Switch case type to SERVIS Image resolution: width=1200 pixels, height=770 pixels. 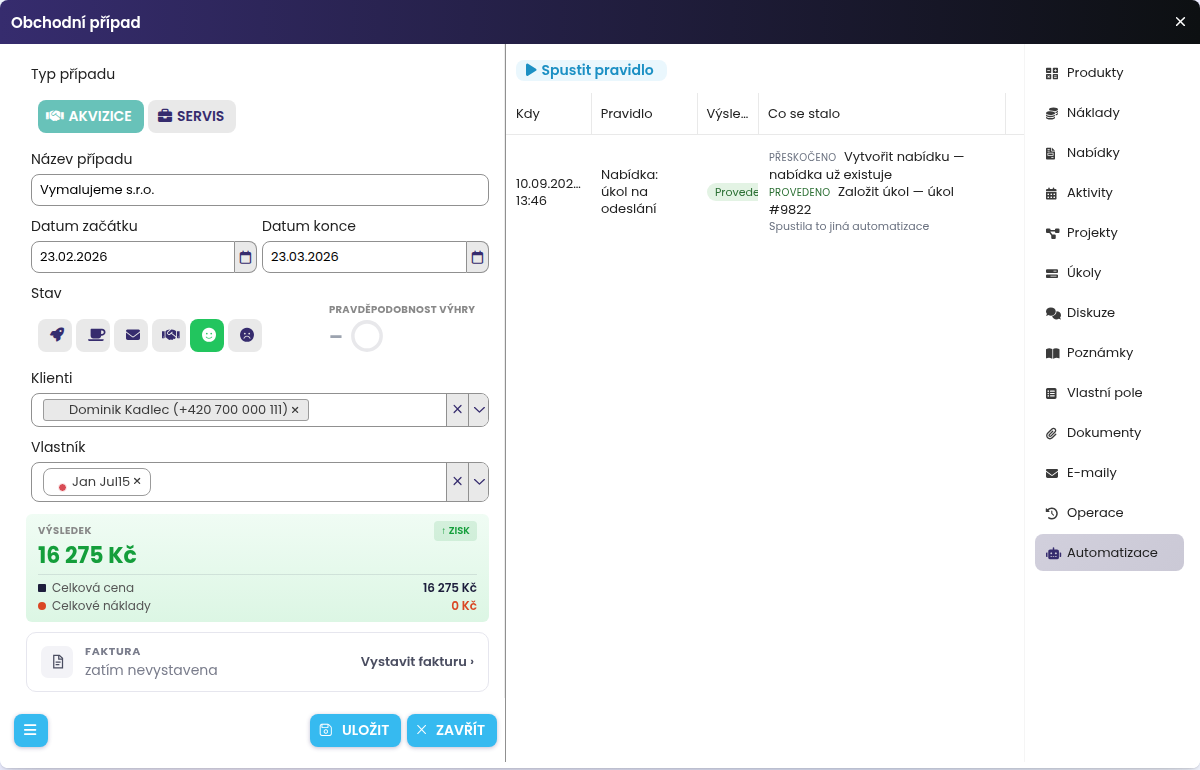[192, 116]
